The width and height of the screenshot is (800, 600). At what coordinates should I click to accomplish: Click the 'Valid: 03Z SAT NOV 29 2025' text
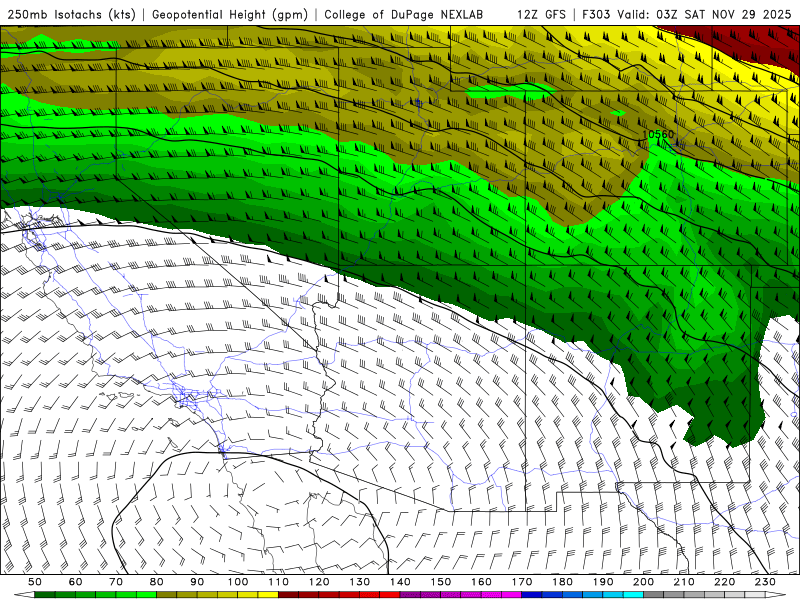705,14
